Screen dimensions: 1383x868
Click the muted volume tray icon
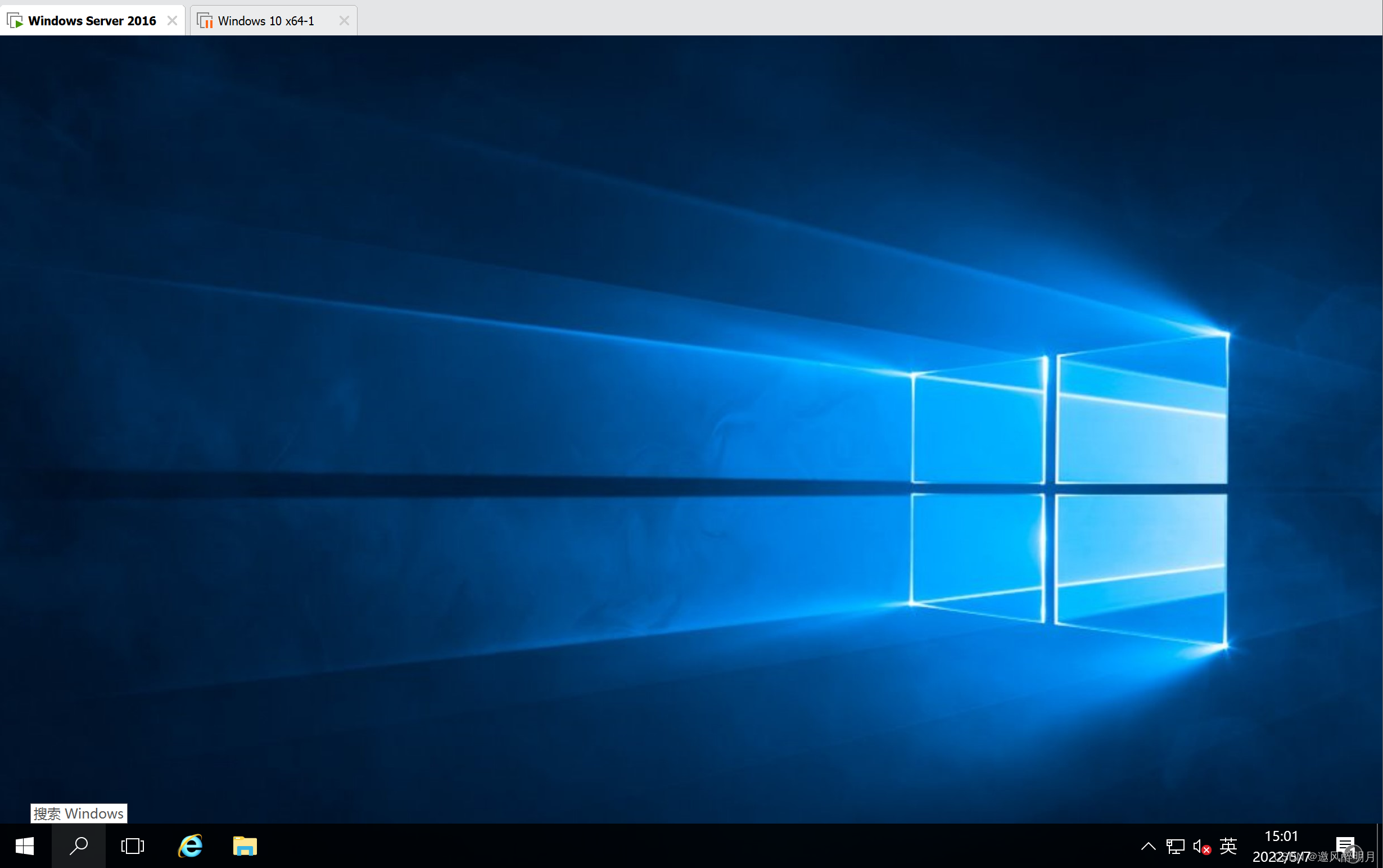[x=1201, y=846]
